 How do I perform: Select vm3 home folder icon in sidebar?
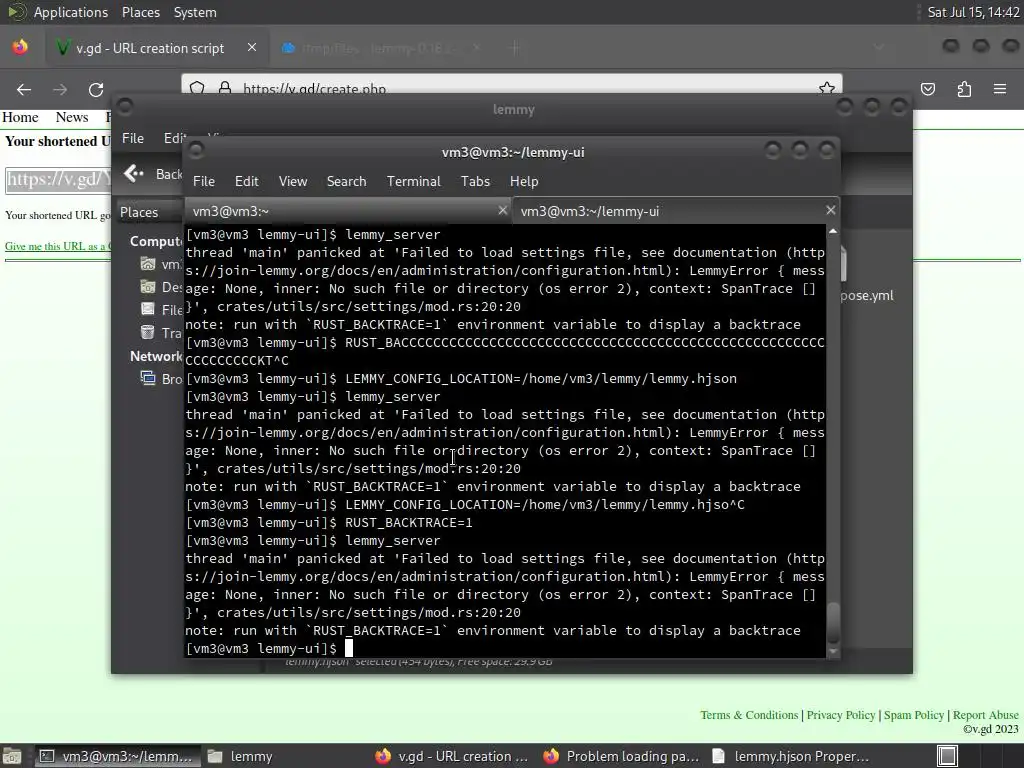pyautogui.click(x=148, y=264)
